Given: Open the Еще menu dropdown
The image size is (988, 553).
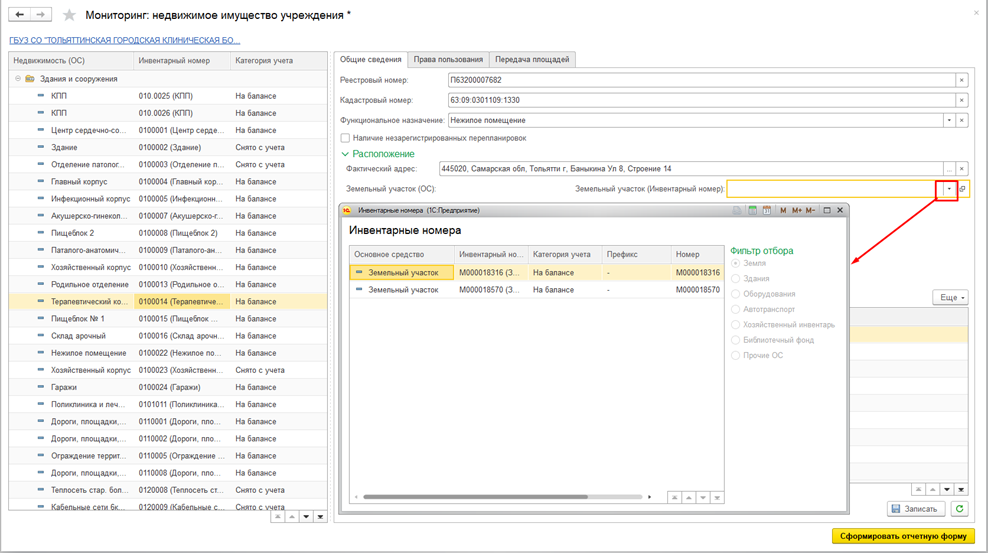Looking at the screenshot, I should click(x=950, y=297).
